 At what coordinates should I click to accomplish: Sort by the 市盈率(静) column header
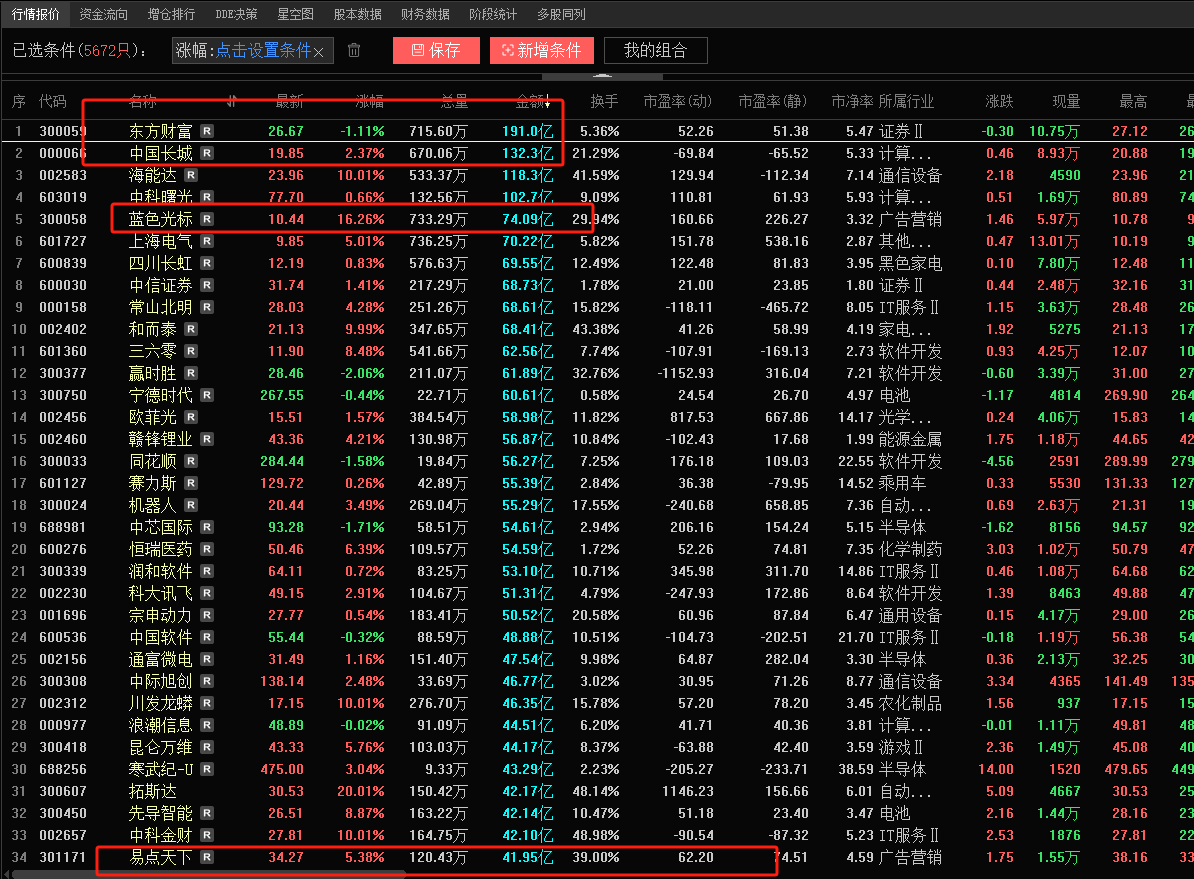(772, 101)
